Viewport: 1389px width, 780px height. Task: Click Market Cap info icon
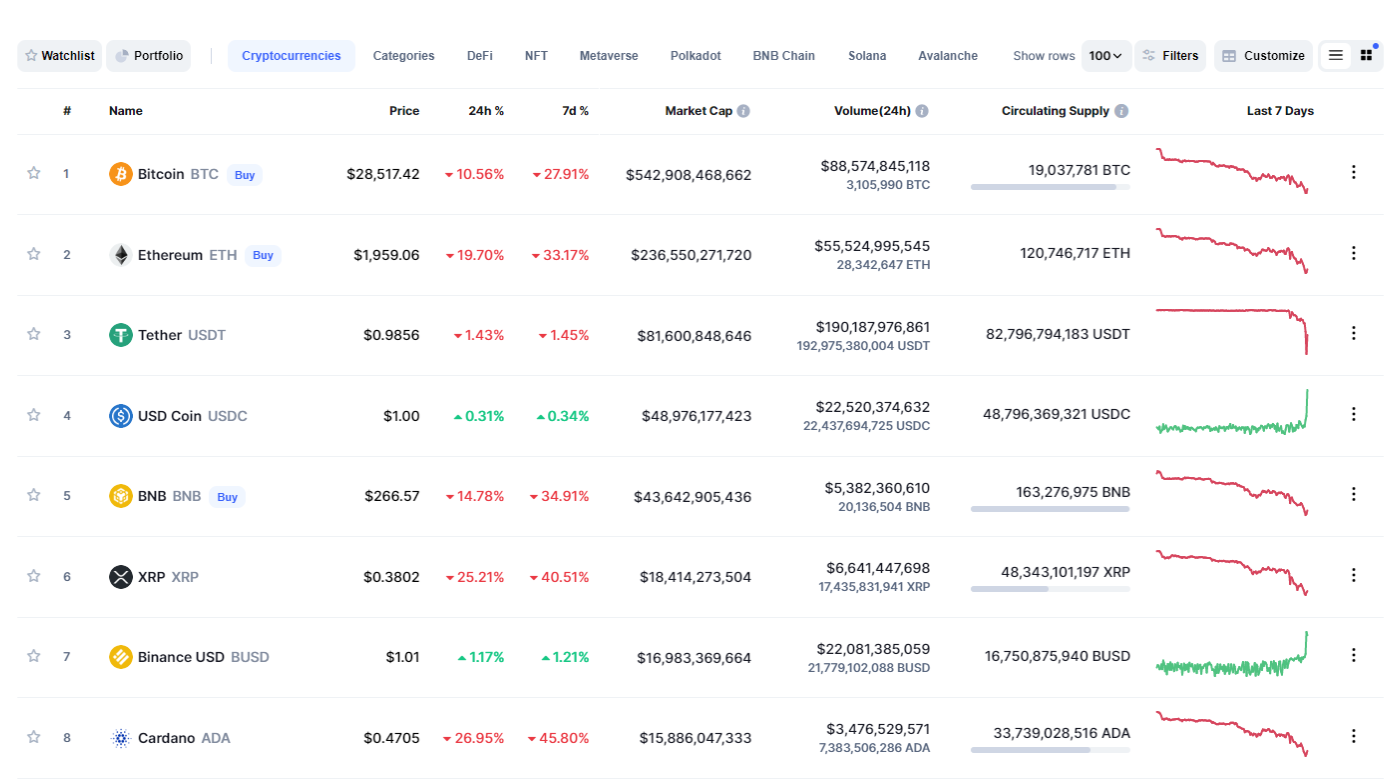[744, 111]
